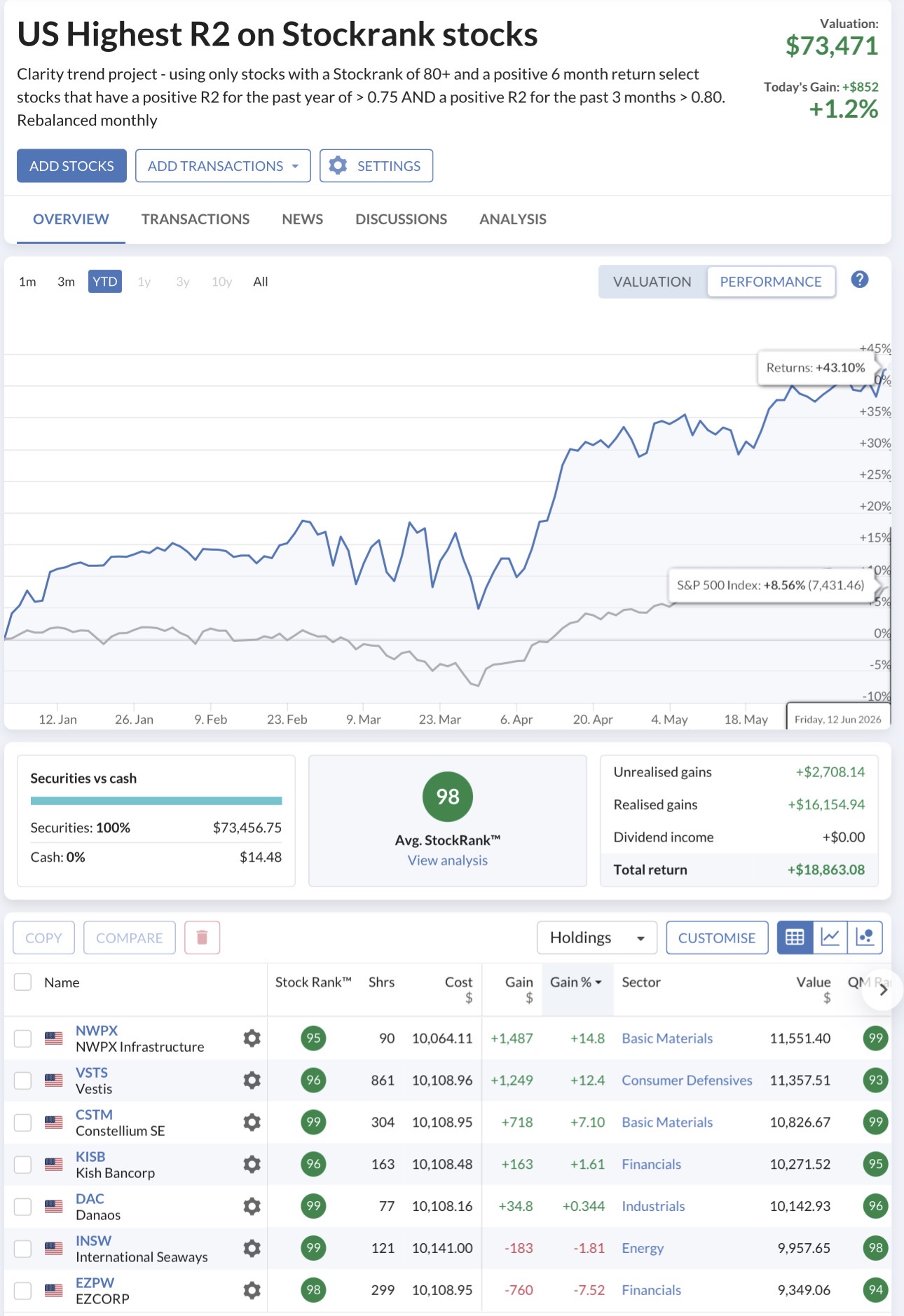This screenshot has height=1316, width=904.
Task: Click the Compare button
Action: [x=130, y=938]
